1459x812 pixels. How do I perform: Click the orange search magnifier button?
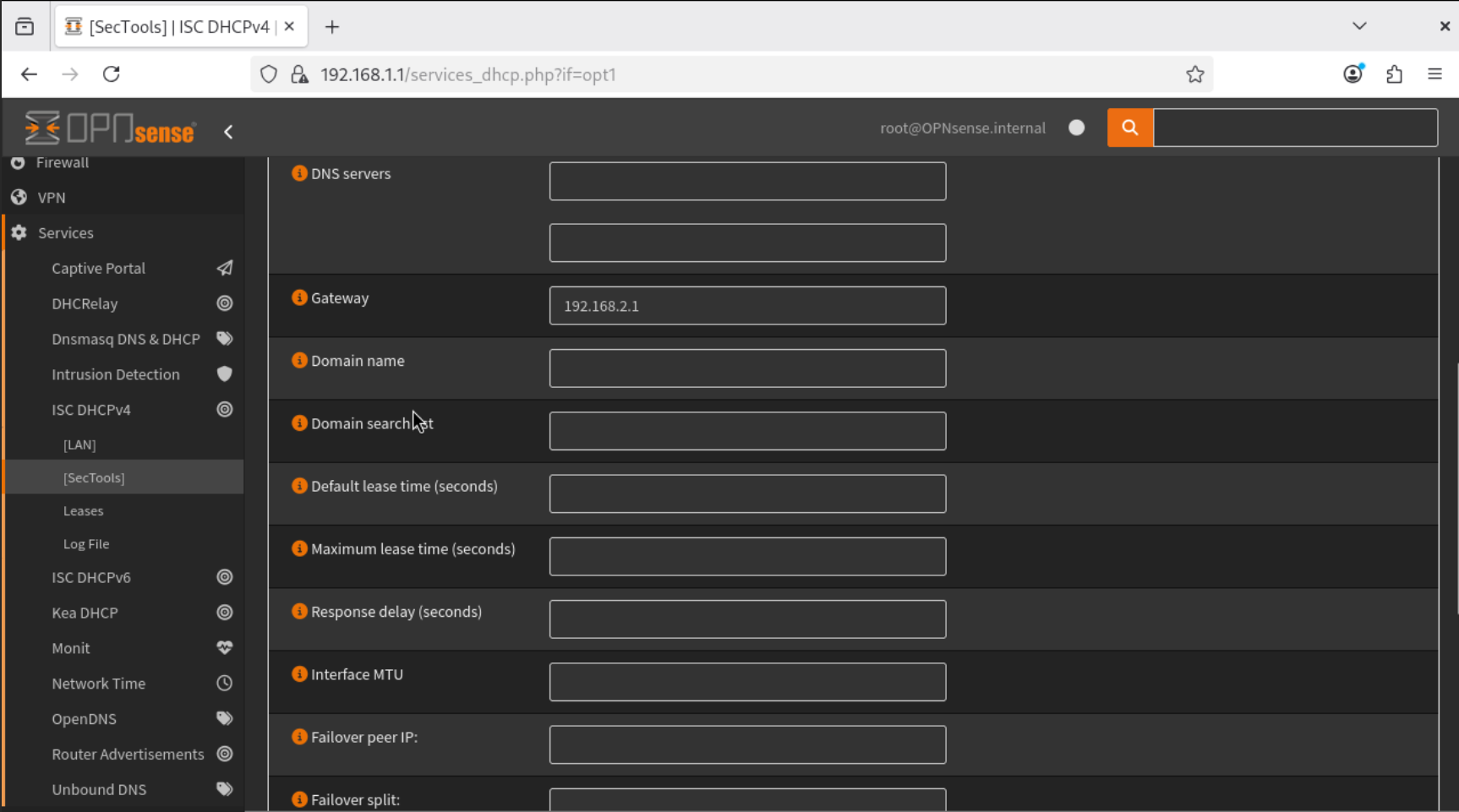point(1129,128)
